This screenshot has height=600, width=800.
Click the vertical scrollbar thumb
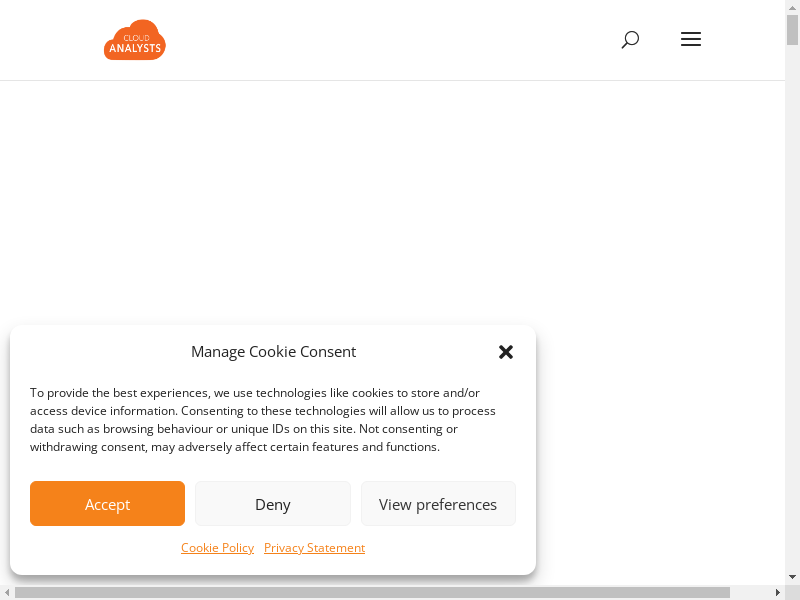(x=792, y=30)
